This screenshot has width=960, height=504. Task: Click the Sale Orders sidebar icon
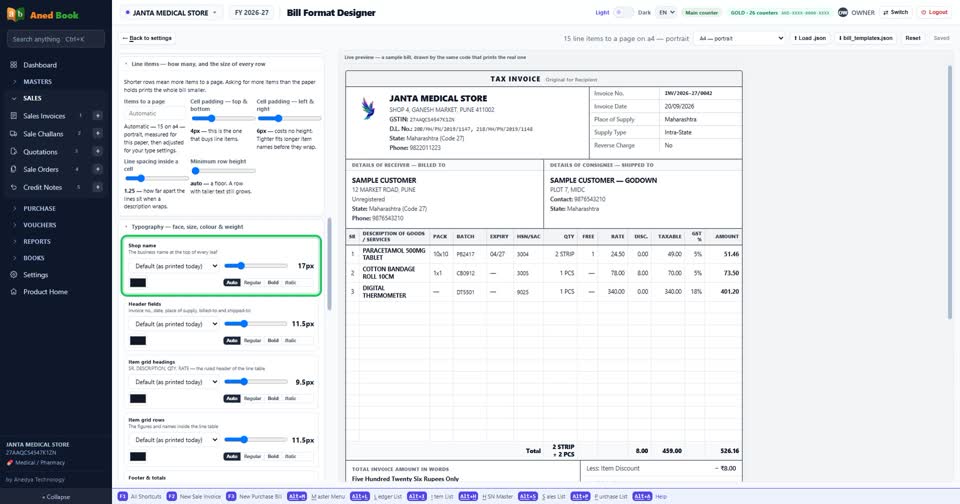point(13,169)
